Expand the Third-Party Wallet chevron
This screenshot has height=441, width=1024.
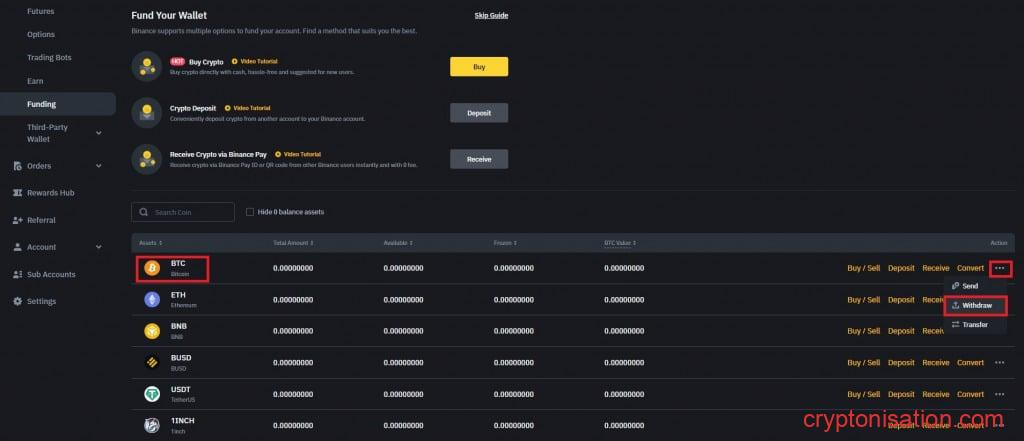point(99,133)
